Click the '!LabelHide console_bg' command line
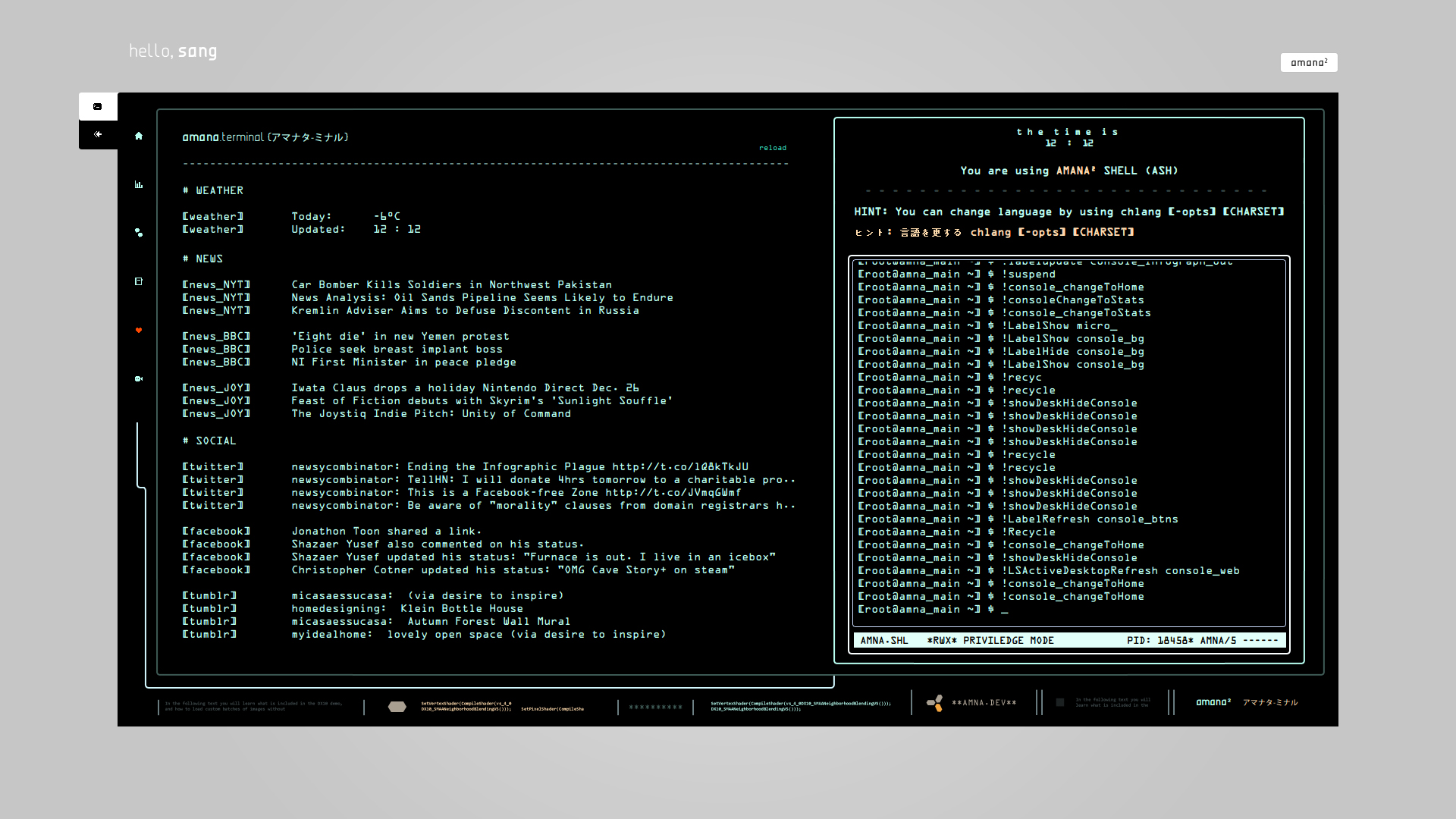Image resolution: width=1456 pixels, height=819 pixels. click(1001, 351)
